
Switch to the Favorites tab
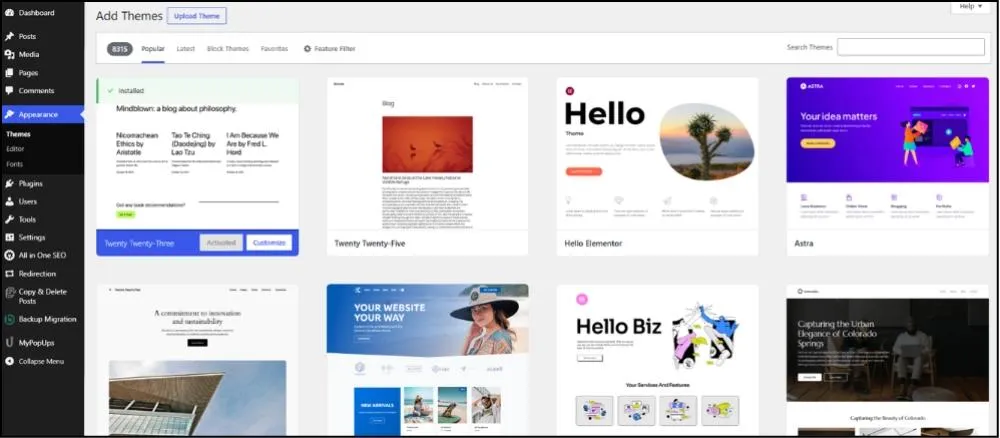click(274, 49)
